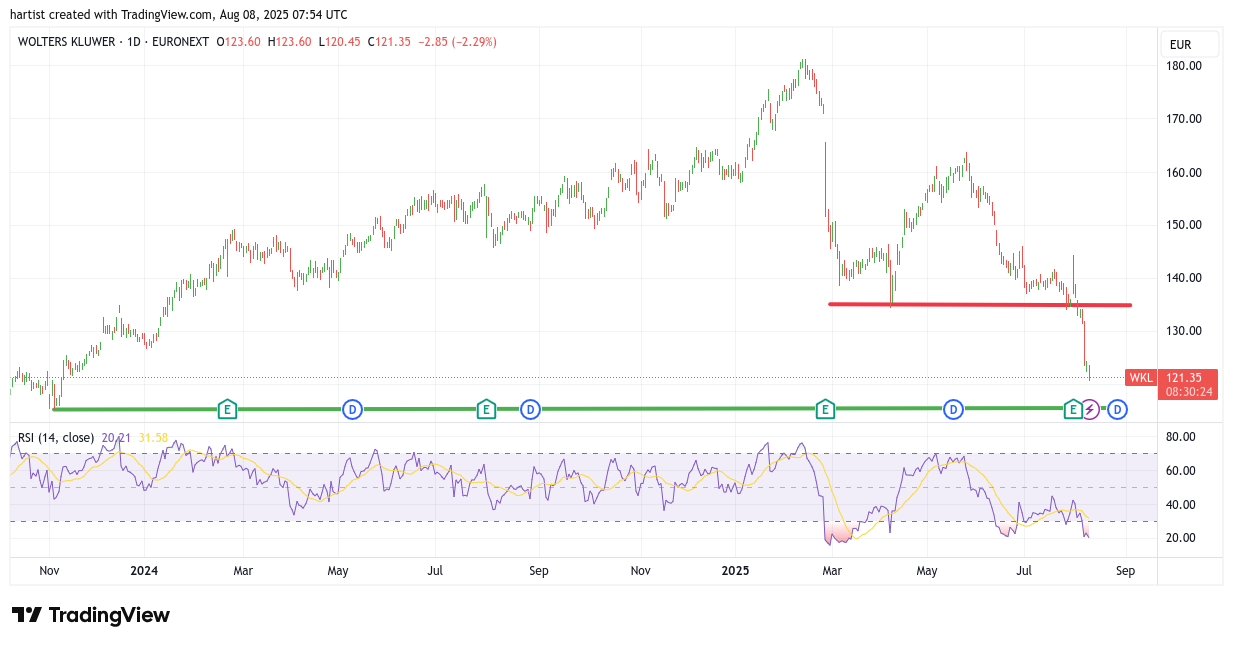Viewport: 1233px width, 645px height.
Task: Open the dividend marker from May 2024
Action: pyautogui.click(x=352, y=409)
